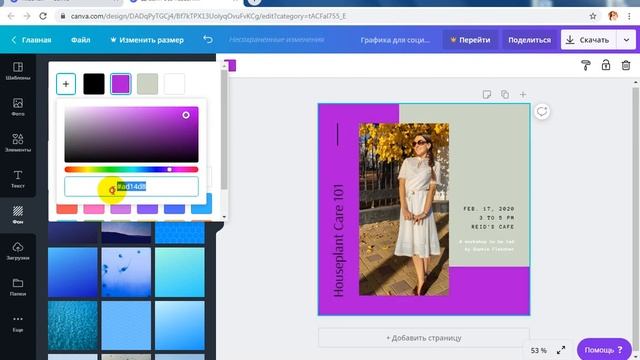The image size is (640, 360).
Task: Select Houseplant Care 101 vertical text
Action: [338, 240]
